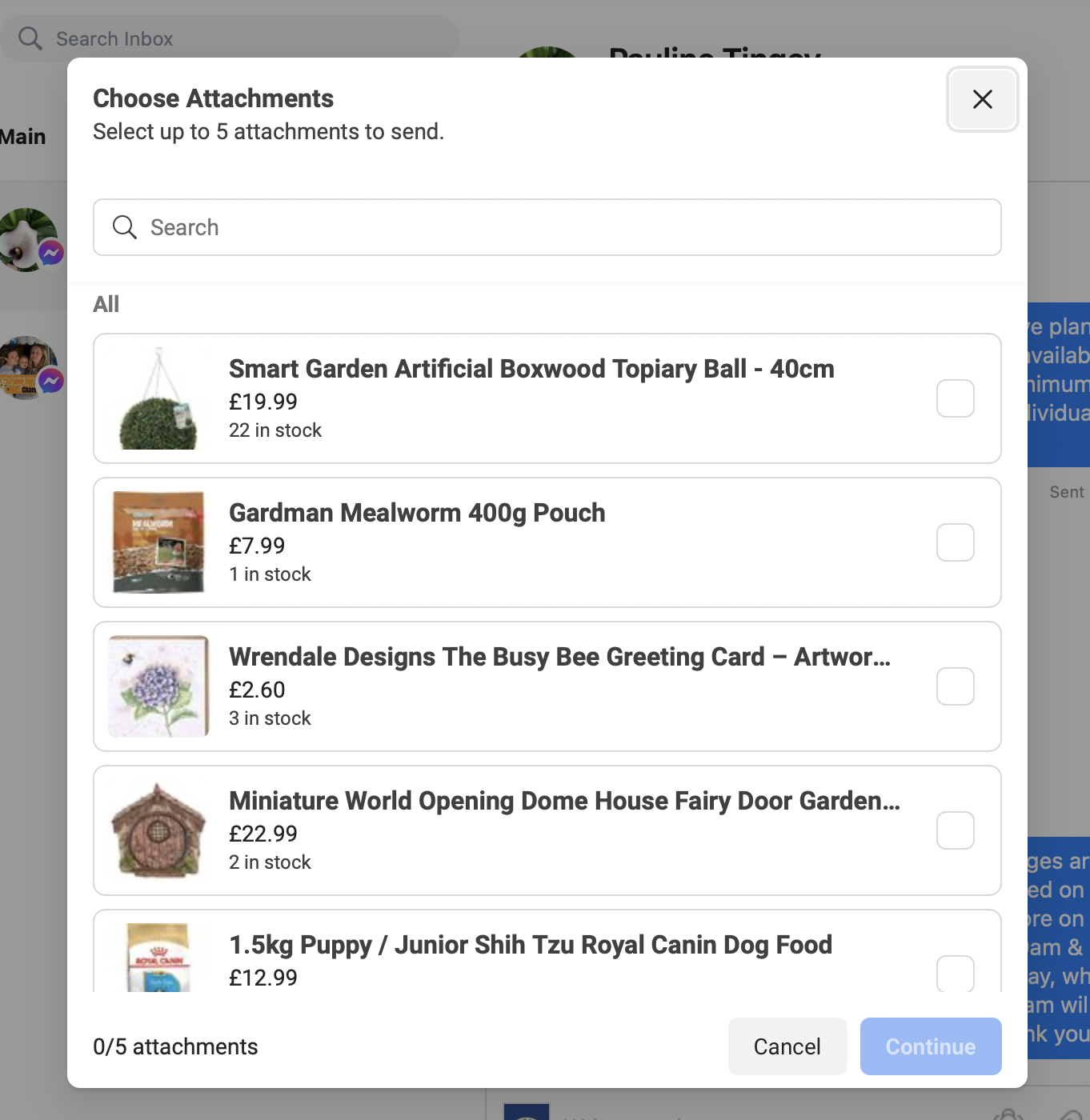Open the Main inbox tab
1090x1120 pixels.
(x=23, y=137)
